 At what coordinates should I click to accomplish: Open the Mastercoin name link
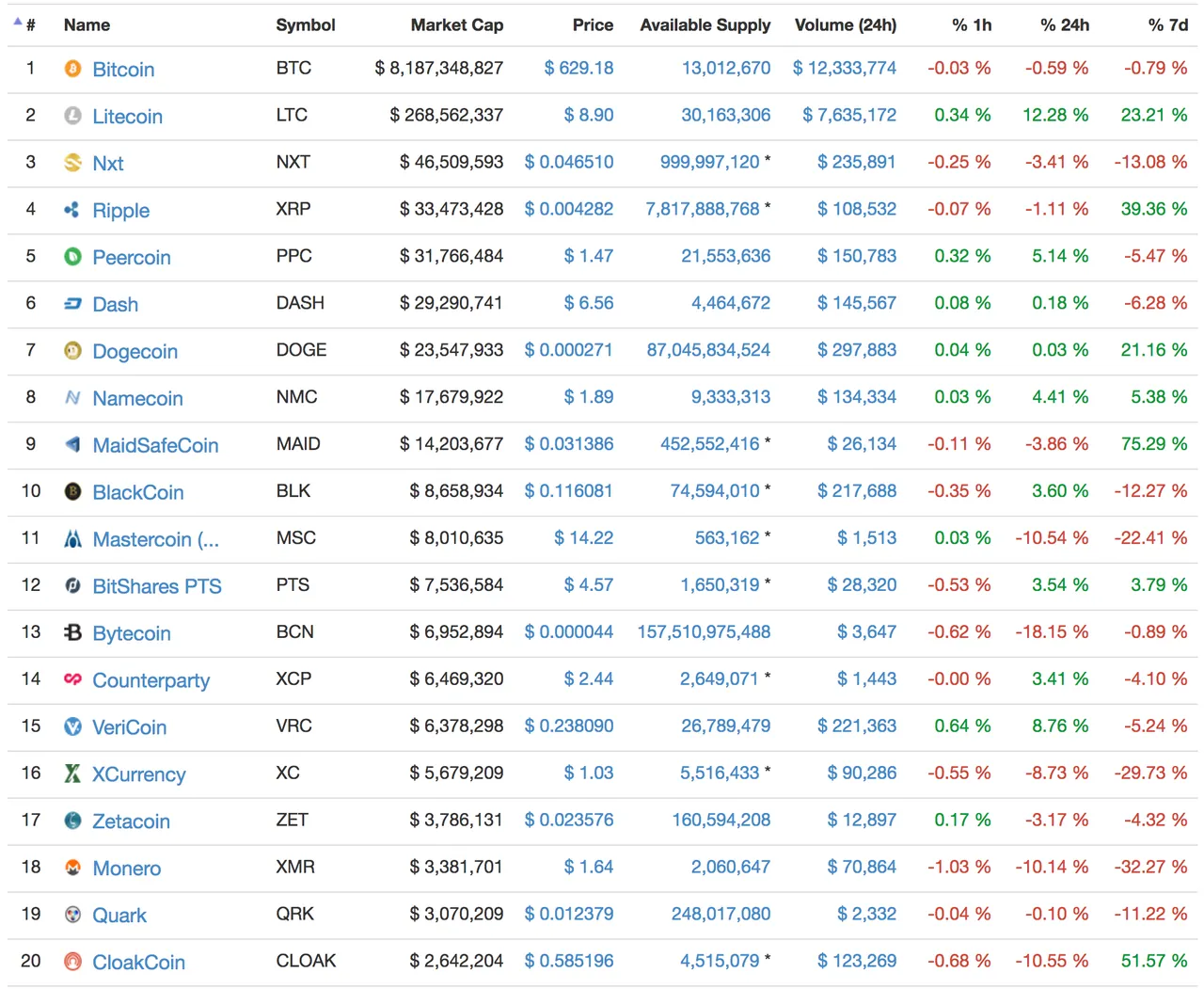pyautogui.click(x=155, y=539)
